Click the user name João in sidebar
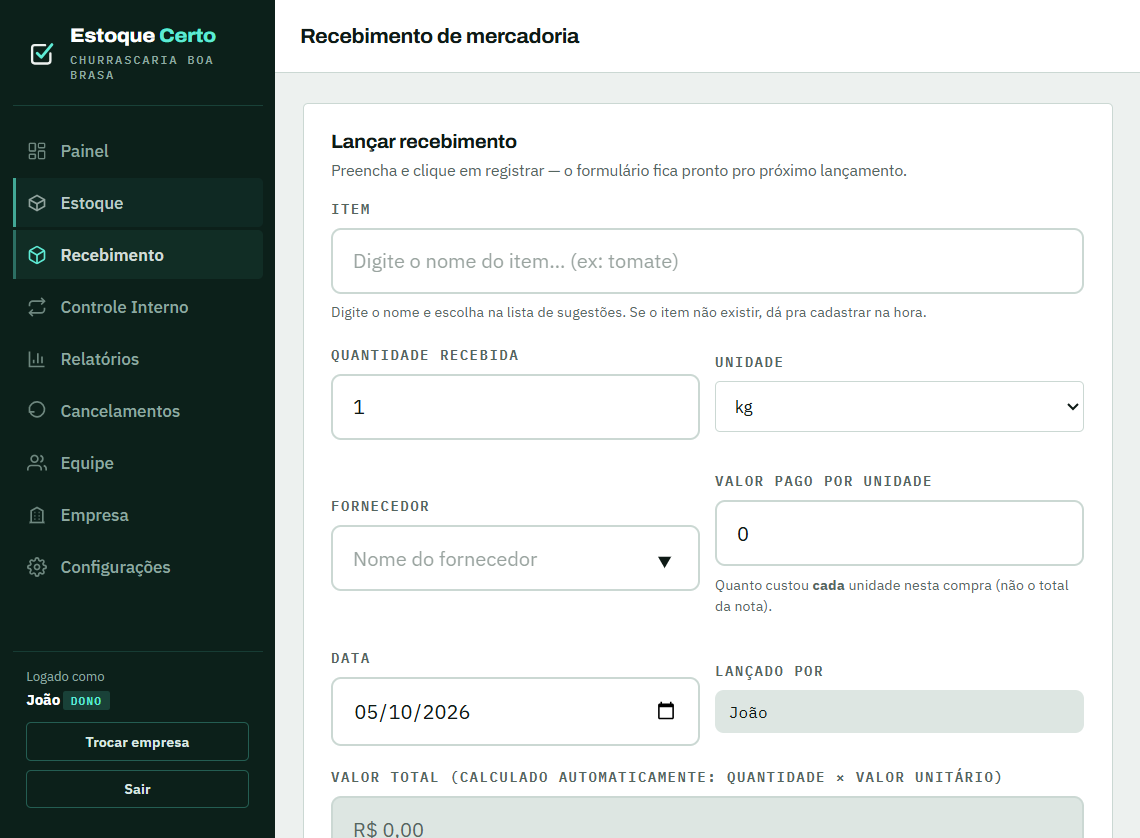The width and height of the screenshot is (1140, 838). (x=43, y=700)
